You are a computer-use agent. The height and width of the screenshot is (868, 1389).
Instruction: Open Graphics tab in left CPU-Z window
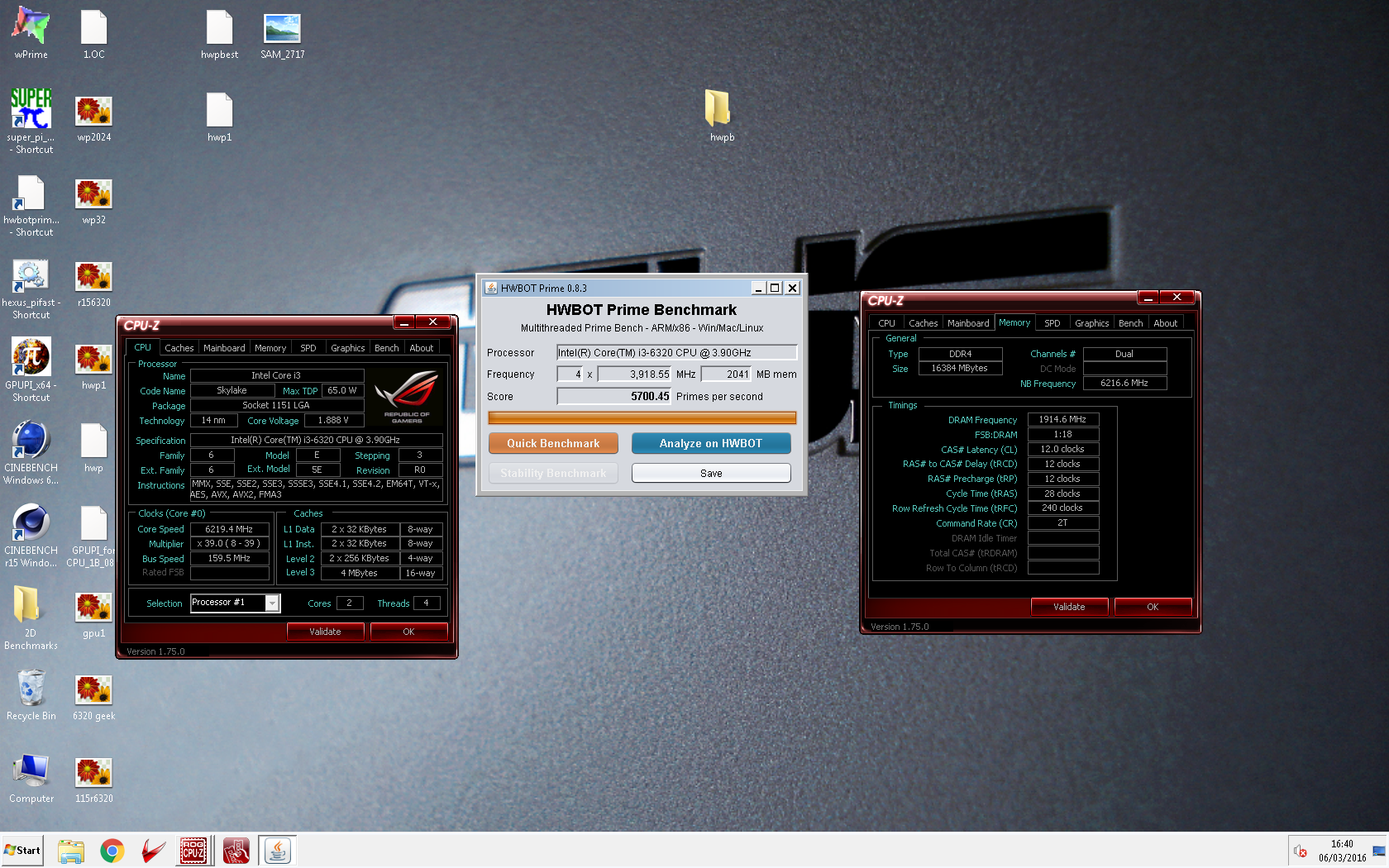[347, 348]
